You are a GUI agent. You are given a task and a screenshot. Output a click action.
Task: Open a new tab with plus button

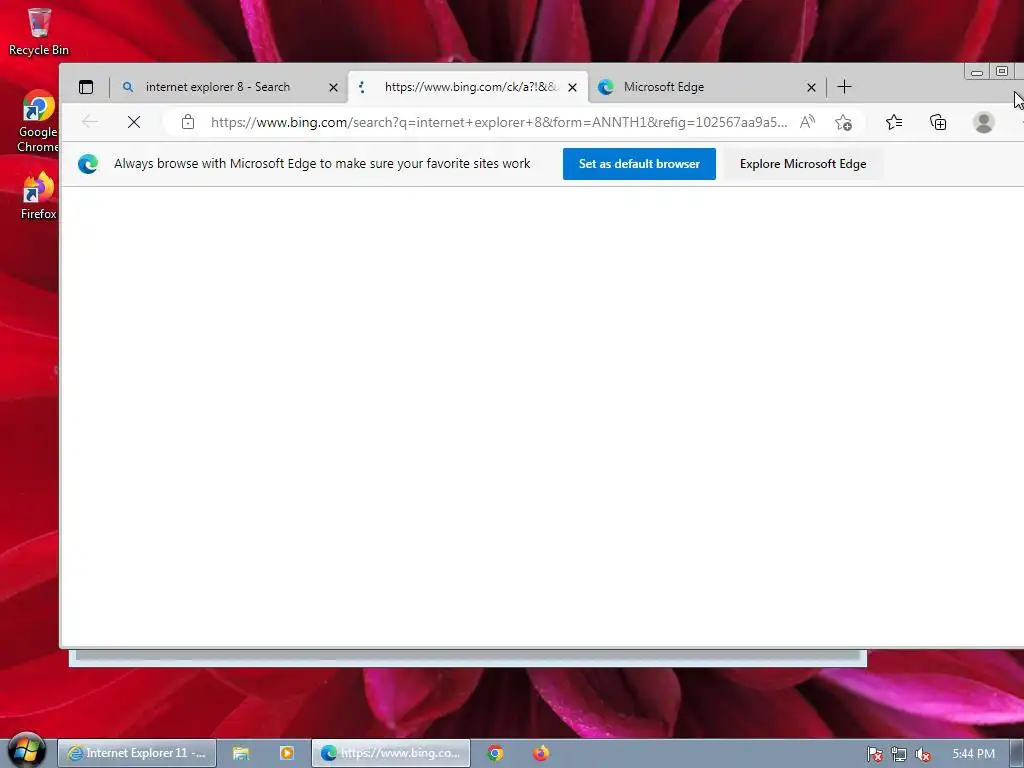844,87
